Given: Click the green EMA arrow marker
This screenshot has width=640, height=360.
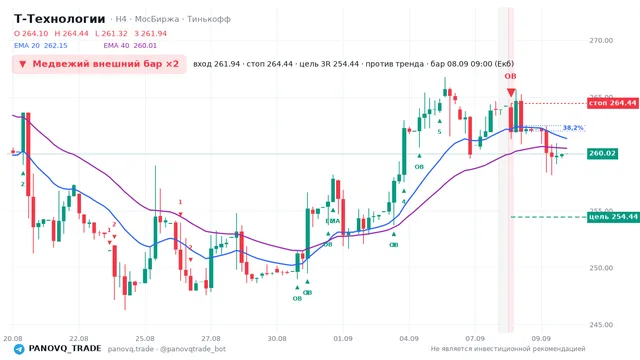Looking at the screenshot, I should pyautogui.click(x=333, y=217).
